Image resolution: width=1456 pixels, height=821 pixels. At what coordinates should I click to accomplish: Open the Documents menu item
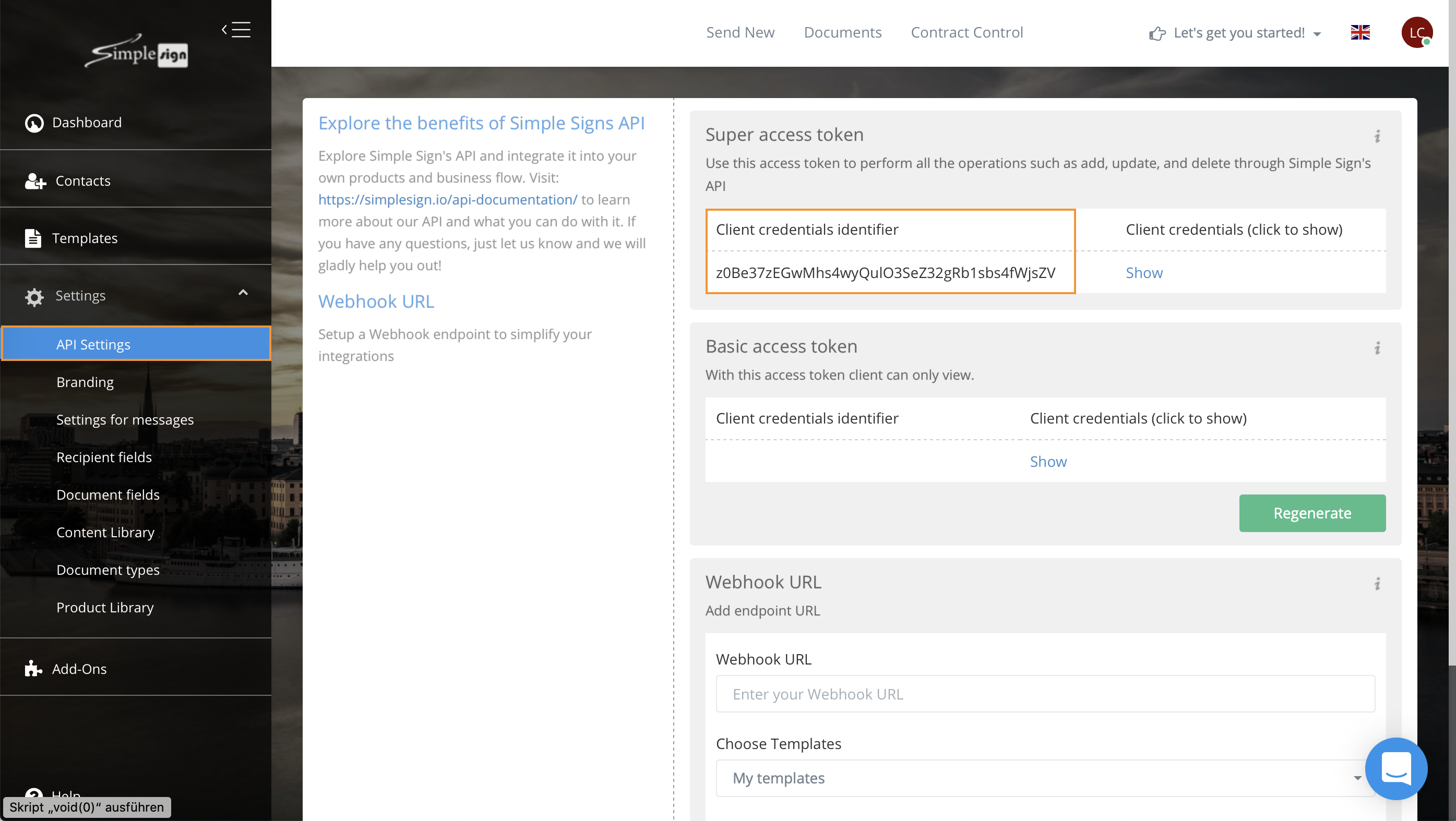[x=842, y=32]
